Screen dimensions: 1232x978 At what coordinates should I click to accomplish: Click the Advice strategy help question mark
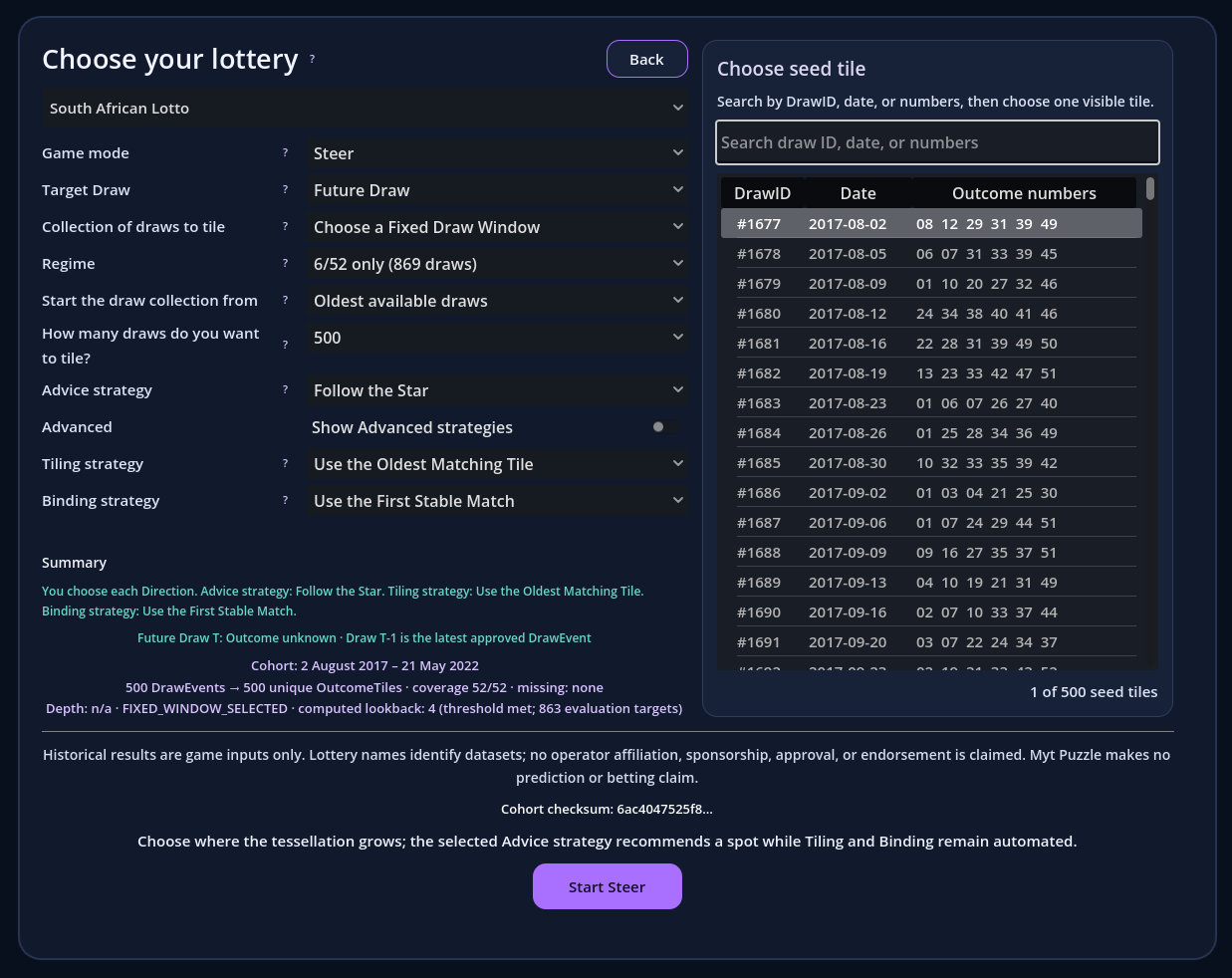point(285,389)
